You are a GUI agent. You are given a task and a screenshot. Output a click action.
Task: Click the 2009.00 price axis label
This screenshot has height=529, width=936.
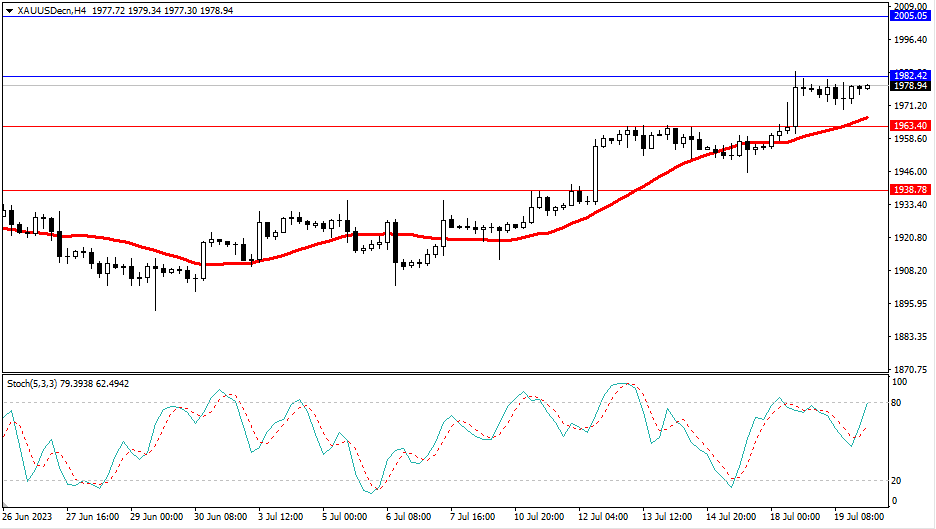coord(910,6)
